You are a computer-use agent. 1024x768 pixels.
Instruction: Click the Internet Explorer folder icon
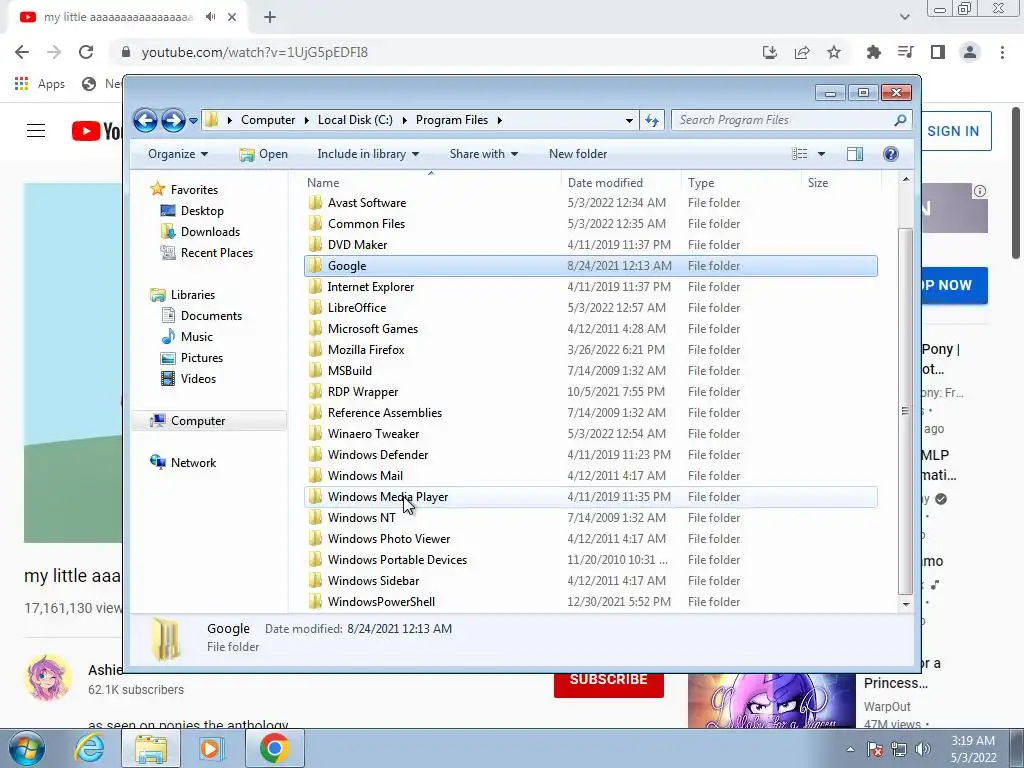pos(315,287)
